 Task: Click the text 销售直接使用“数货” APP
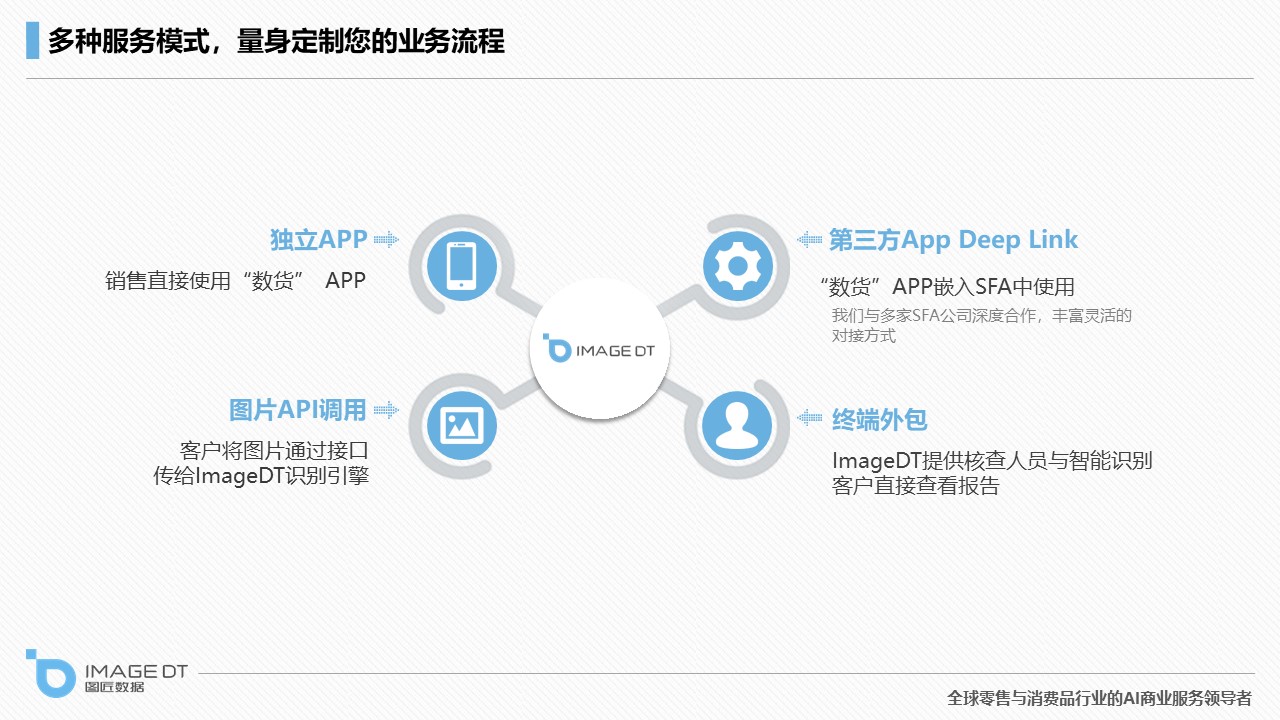click(x=236, y=281)
